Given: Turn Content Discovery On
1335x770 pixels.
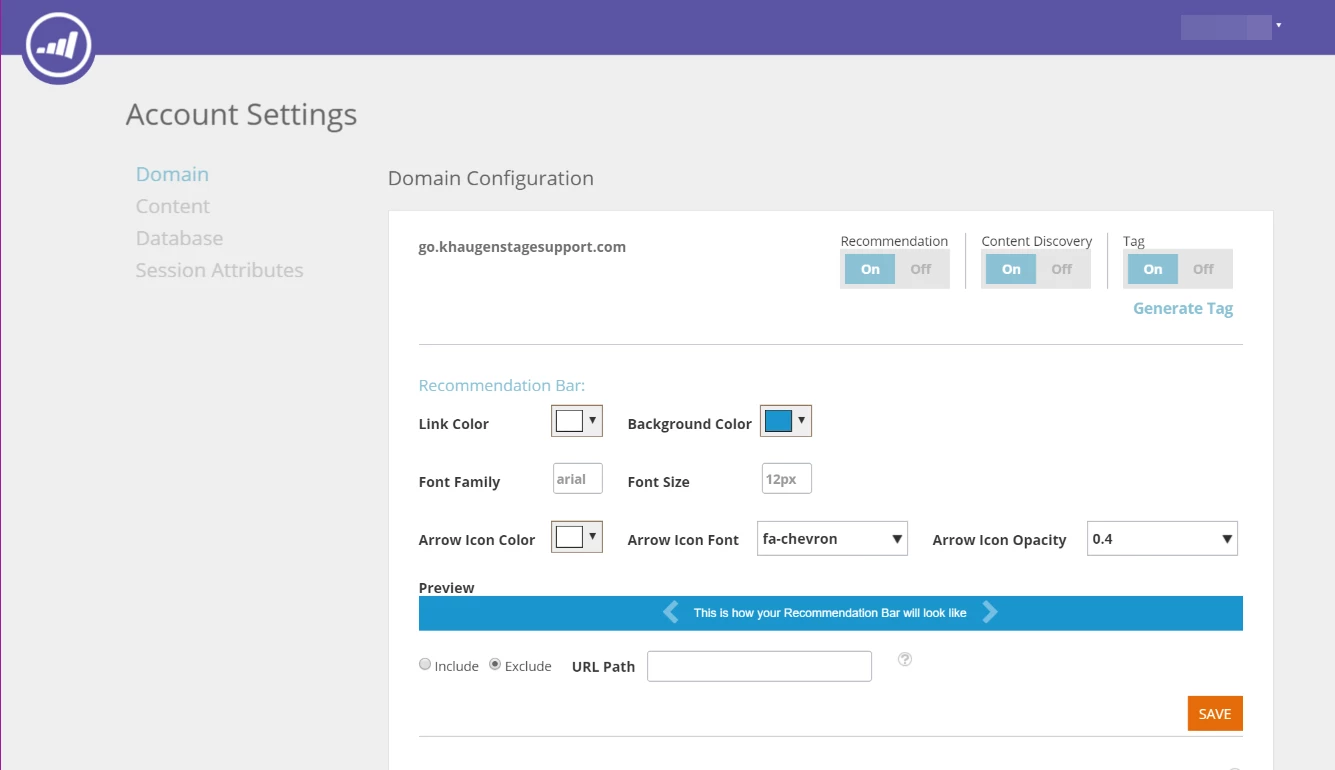Looking at the screenshot, I should 1011,269.
